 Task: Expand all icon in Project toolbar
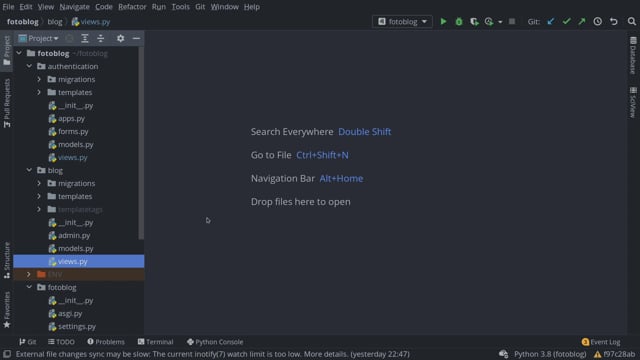click(85, 38)
